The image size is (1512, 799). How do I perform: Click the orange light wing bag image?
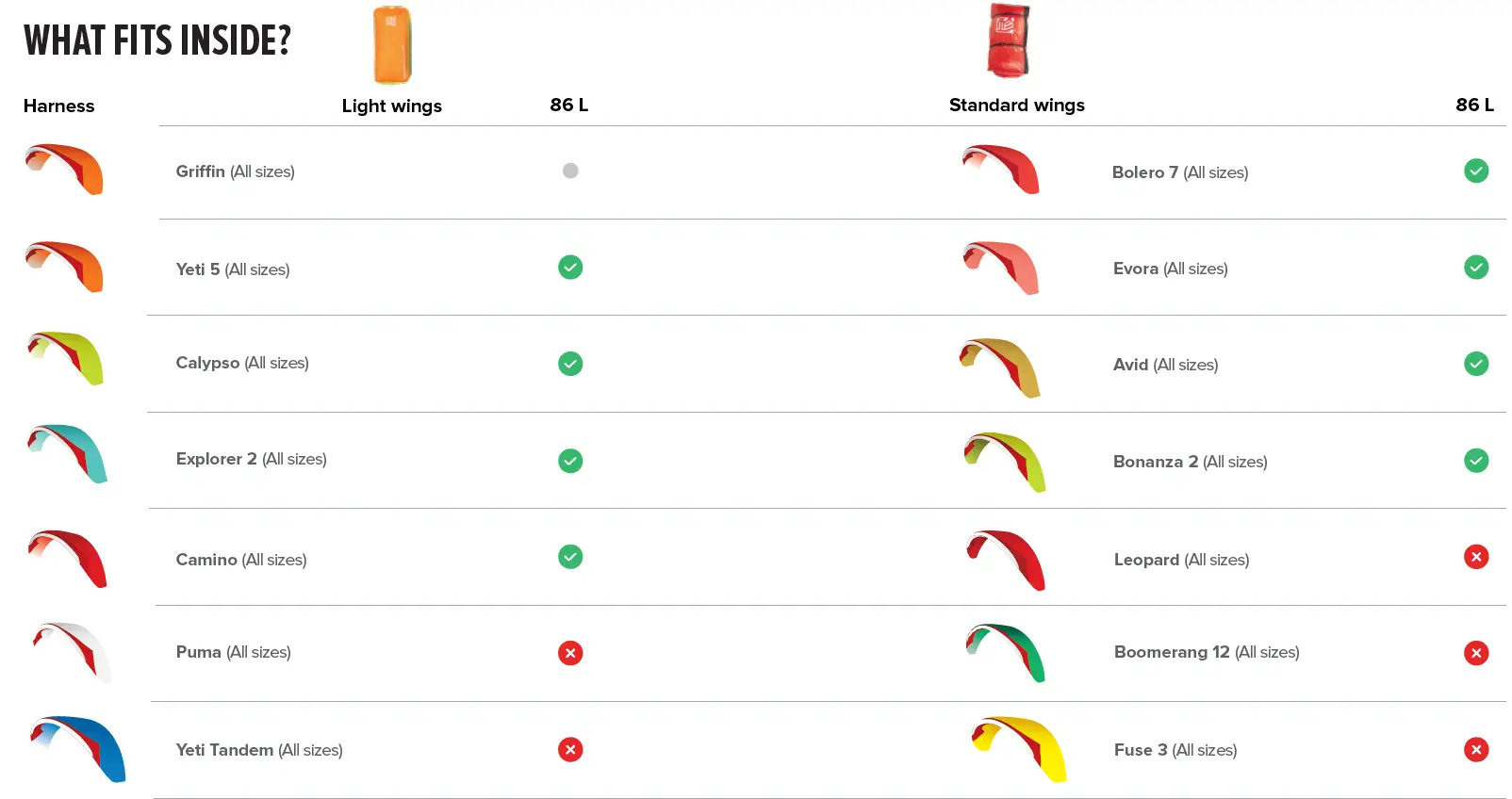click(392, 45)
